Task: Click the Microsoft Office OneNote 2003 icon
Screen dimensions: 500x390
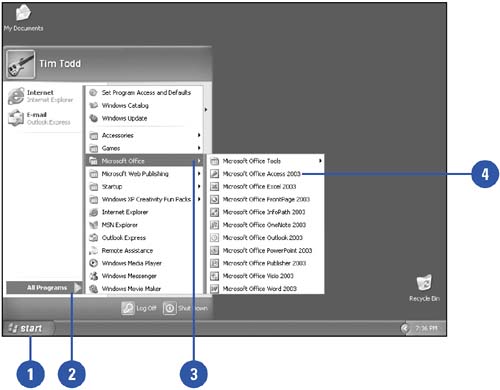Action: tap(214, 225)
